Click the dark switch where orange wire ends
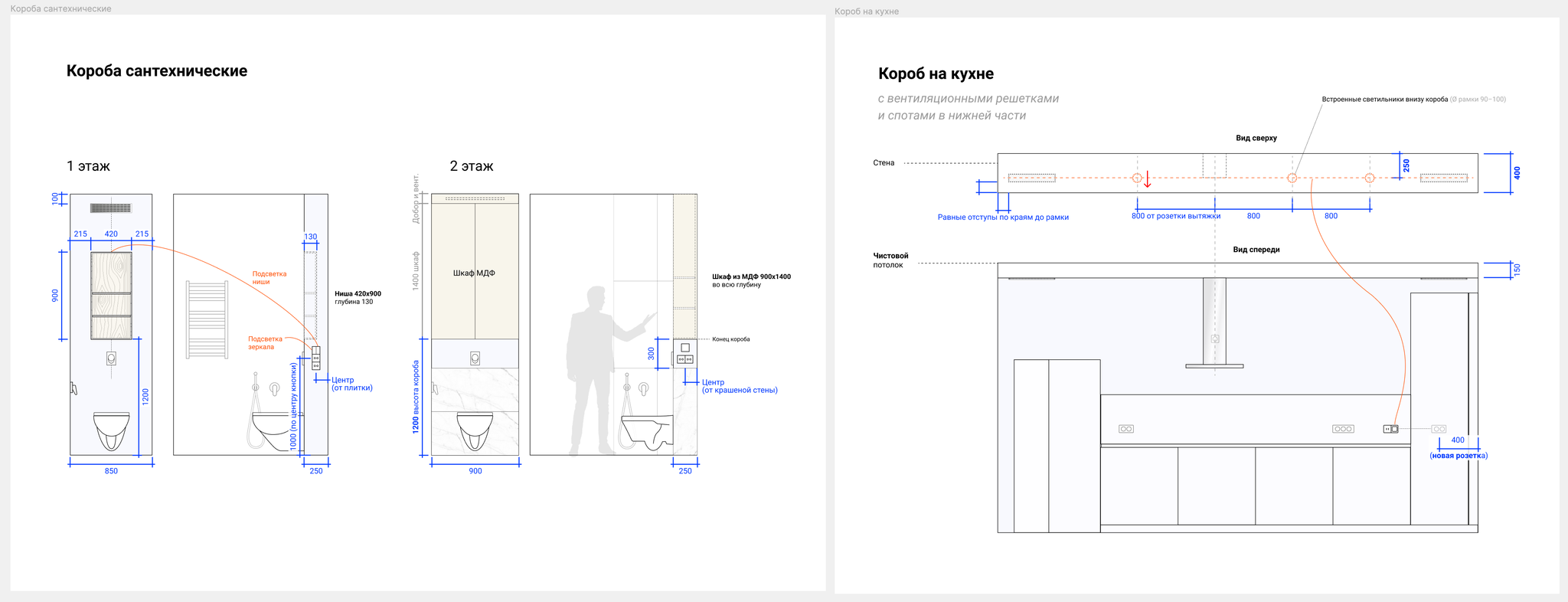This screenshot has width=1568, height=602. coord(1391,429)
